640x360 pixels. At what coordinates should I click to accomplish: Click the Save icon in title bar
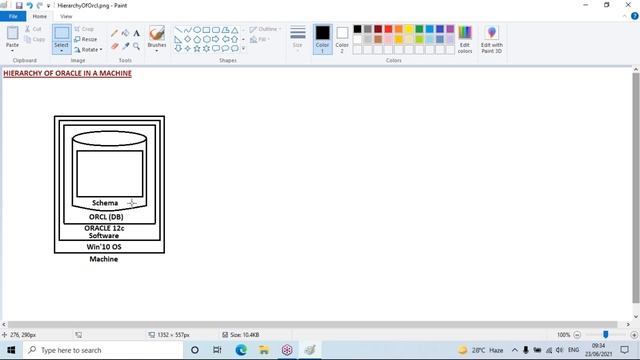[19, 6]
